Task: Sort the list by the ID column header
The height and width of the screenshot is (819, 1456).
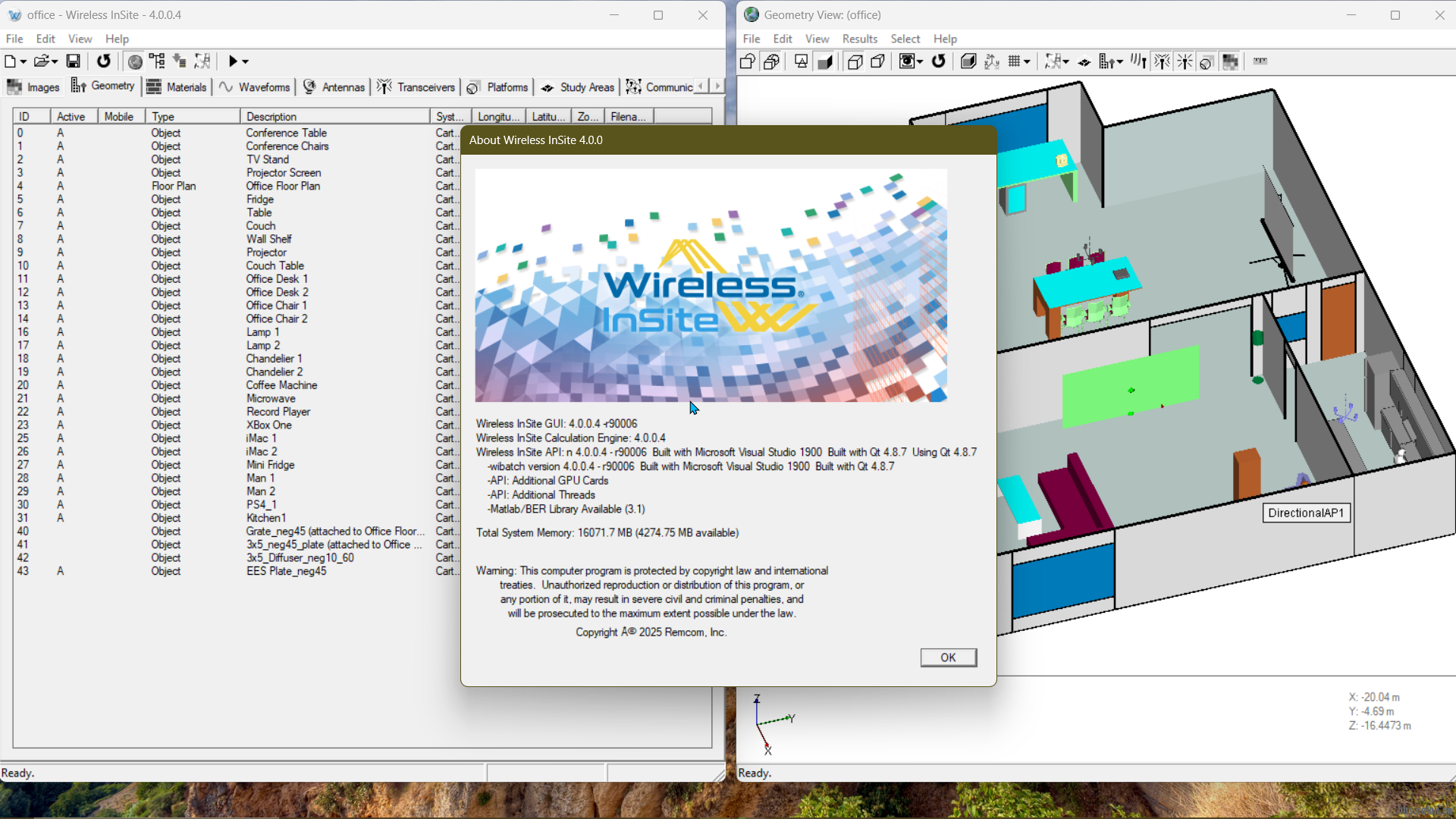Action: pyautogui.click(x=32, y=116)
